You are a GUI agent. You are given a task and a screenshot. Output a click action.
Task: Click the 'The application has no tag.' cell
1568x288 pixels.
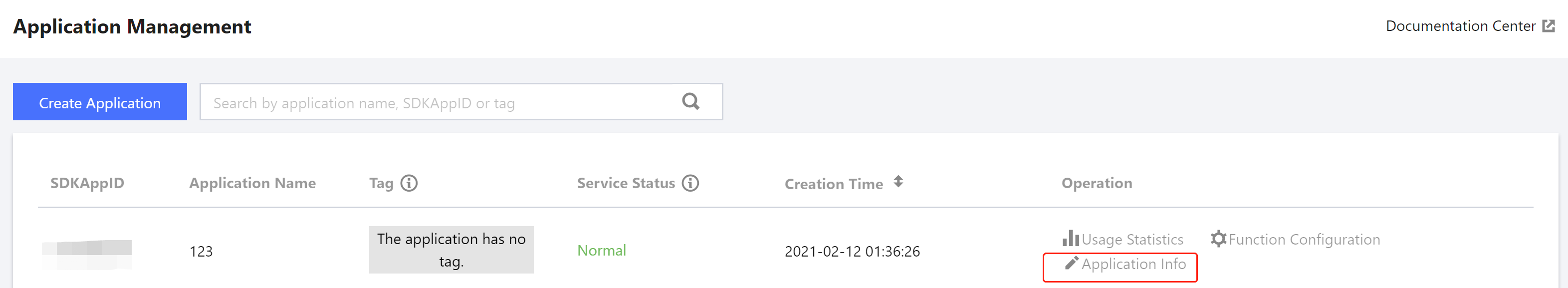(x=451, y=250)
